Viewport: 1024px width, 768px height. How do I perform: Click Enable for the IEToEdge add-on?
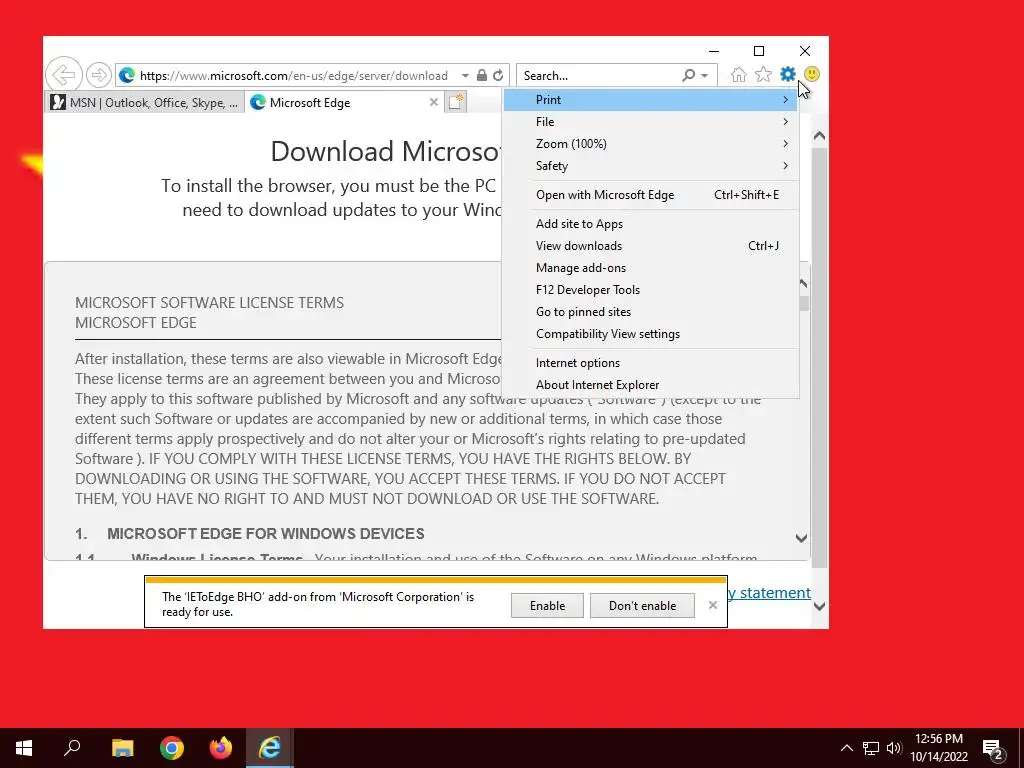pyautogui.click(x=547, y=606)
